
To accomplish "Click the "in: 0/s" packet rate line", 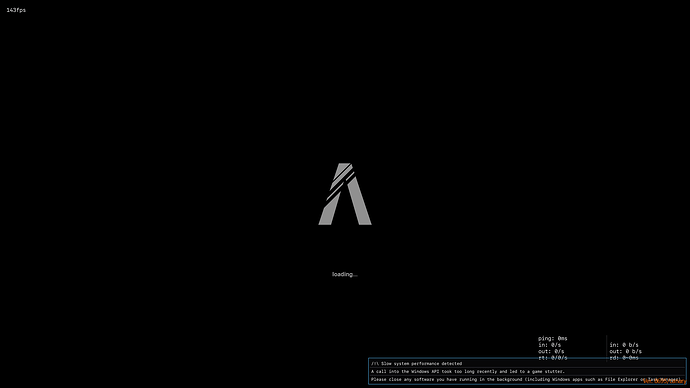I will coord(549,345).
